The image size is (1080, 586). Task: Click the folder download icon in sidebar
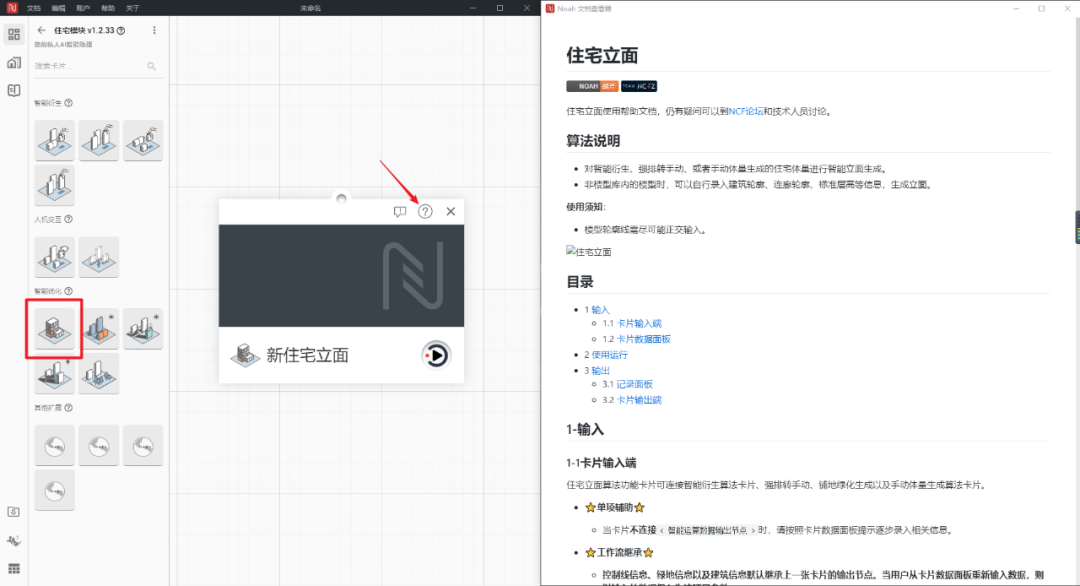point(14,512)
